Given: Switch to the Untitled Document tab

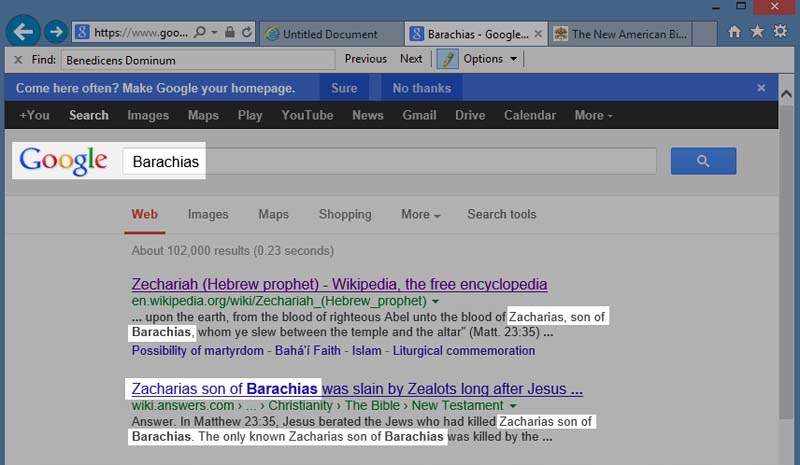Looking at the screenshot, I should [331, 34].
